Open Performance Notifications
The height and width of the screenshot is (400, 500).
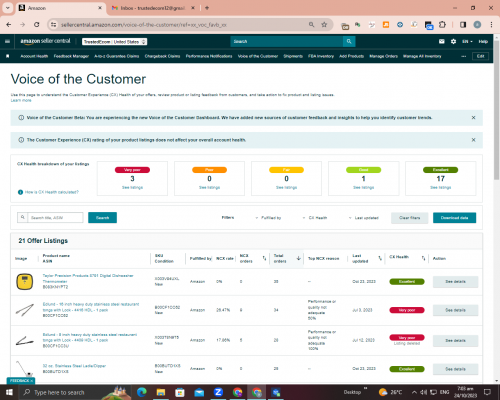[209, 56]
